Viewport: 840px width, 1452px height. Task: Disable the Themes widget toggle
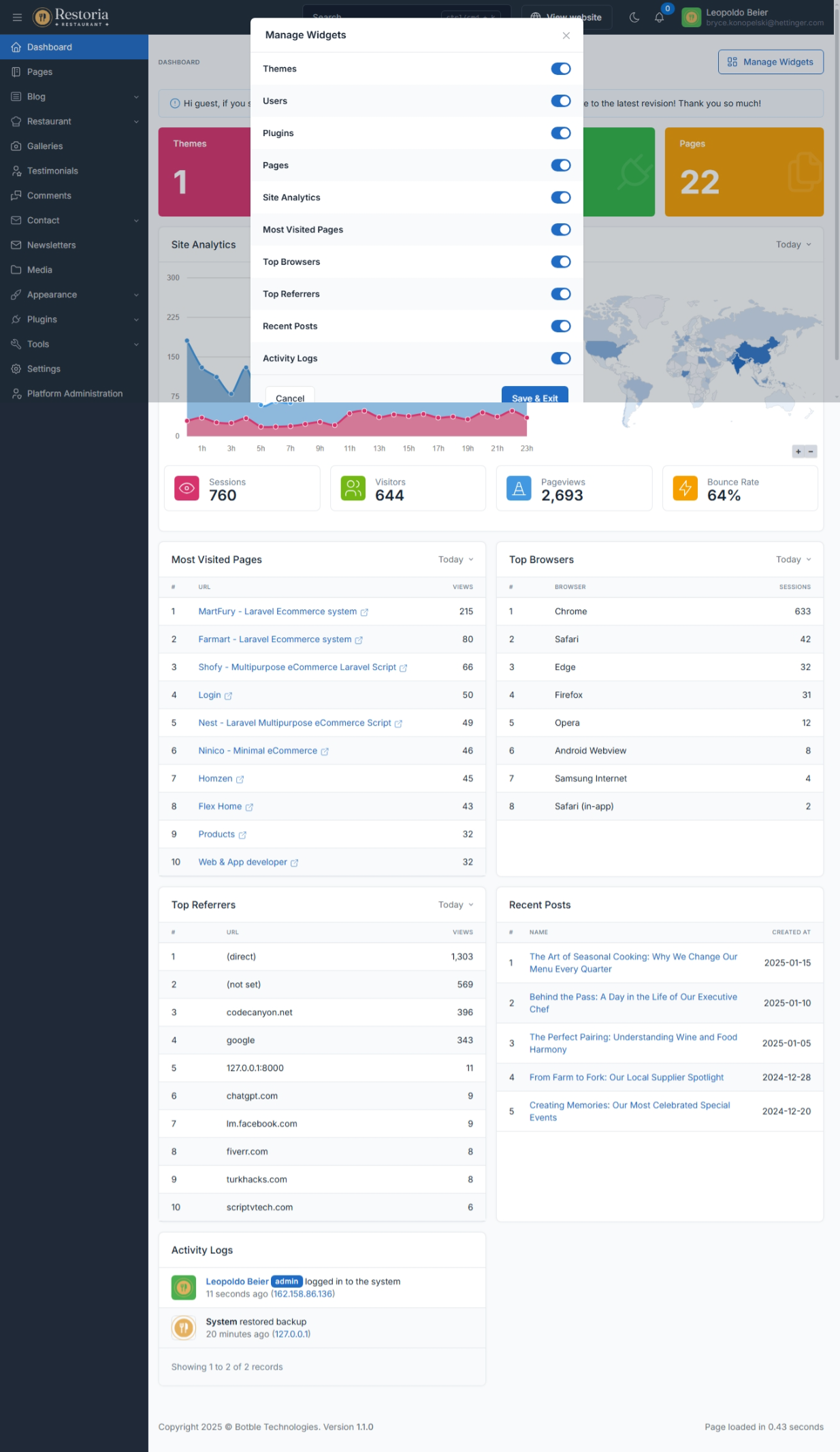coord(560,69)
